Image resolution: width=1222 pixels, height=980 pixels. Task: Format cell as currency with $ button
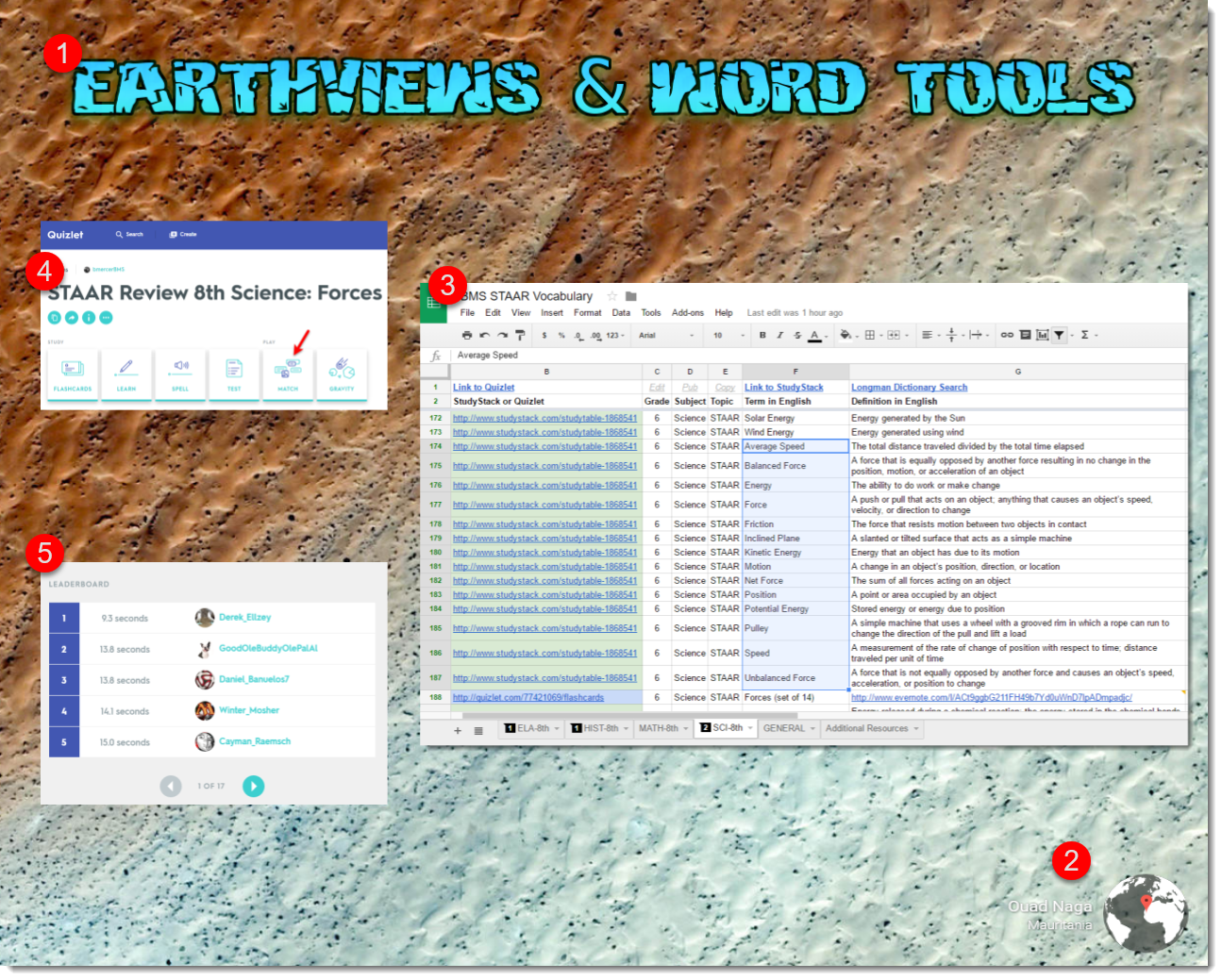544,335
